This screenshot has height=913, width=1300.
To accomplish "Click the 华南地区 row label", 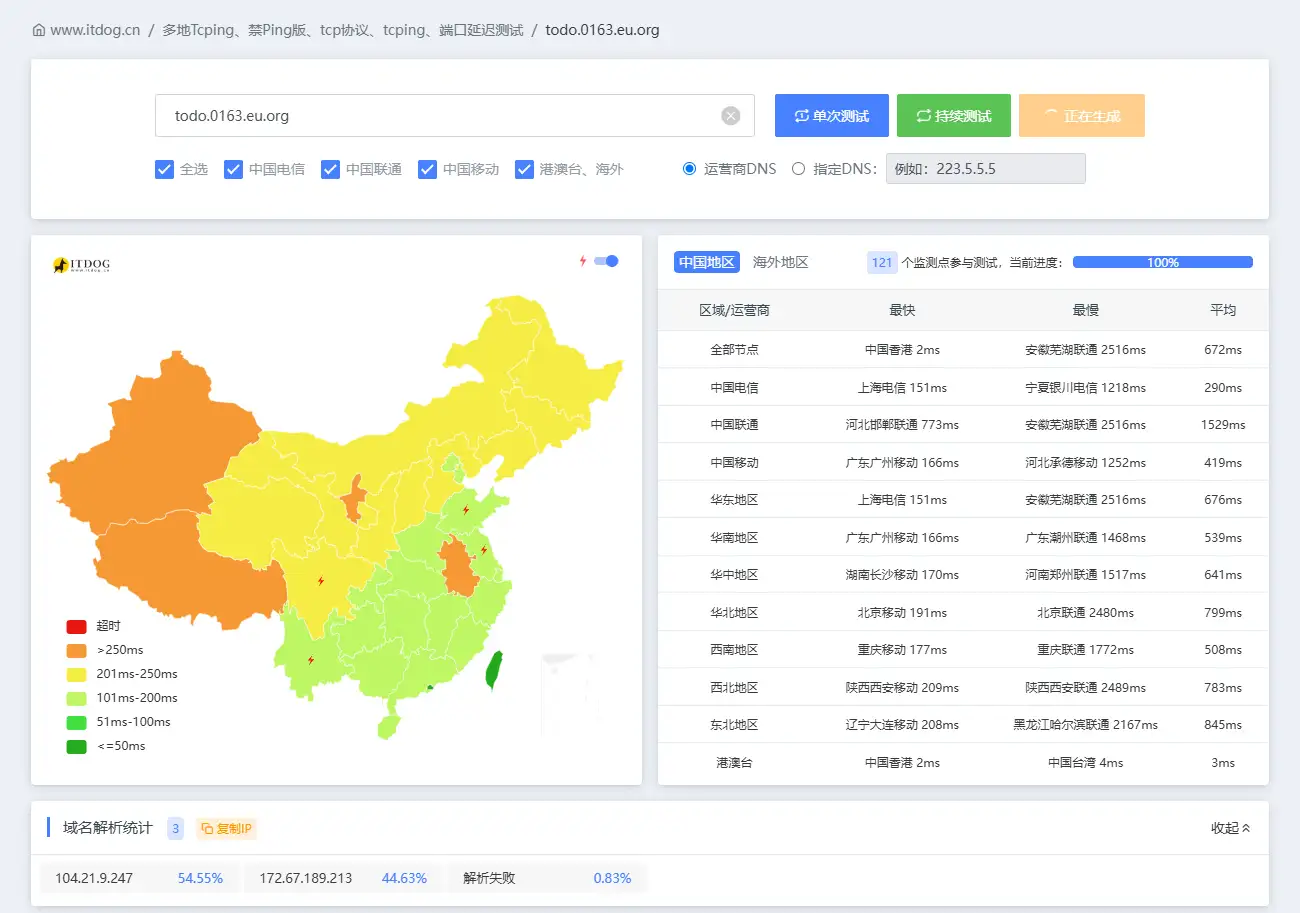I will click(735, 538).
